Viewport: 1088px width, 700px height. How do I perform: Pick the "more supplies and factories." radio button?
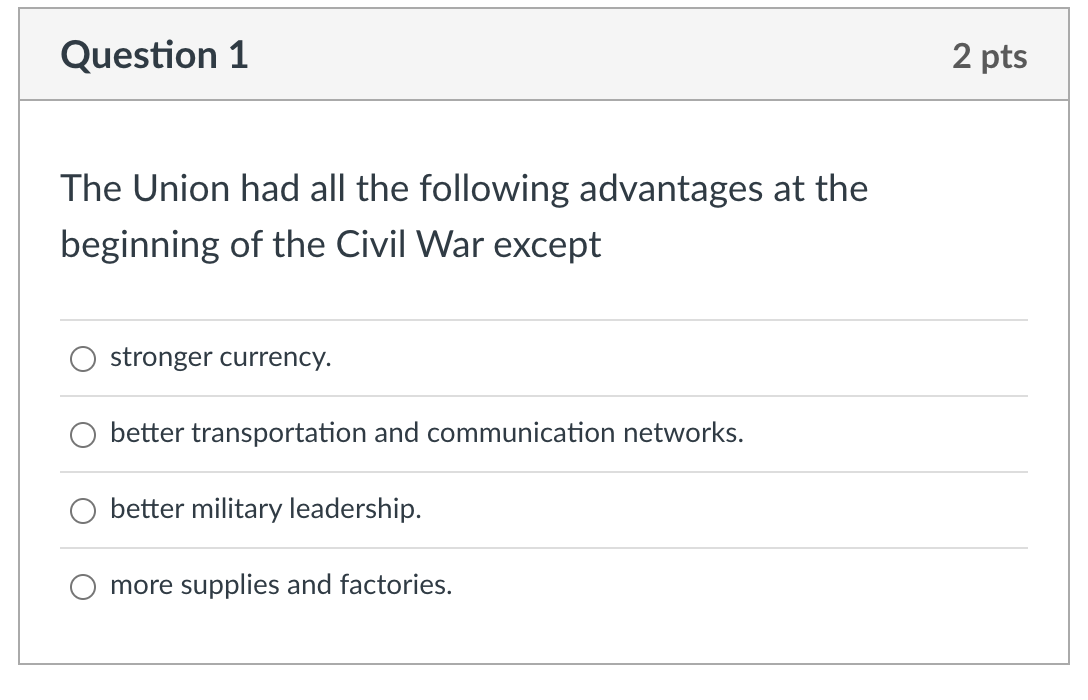pyautogui.click(x=83, y=587)
